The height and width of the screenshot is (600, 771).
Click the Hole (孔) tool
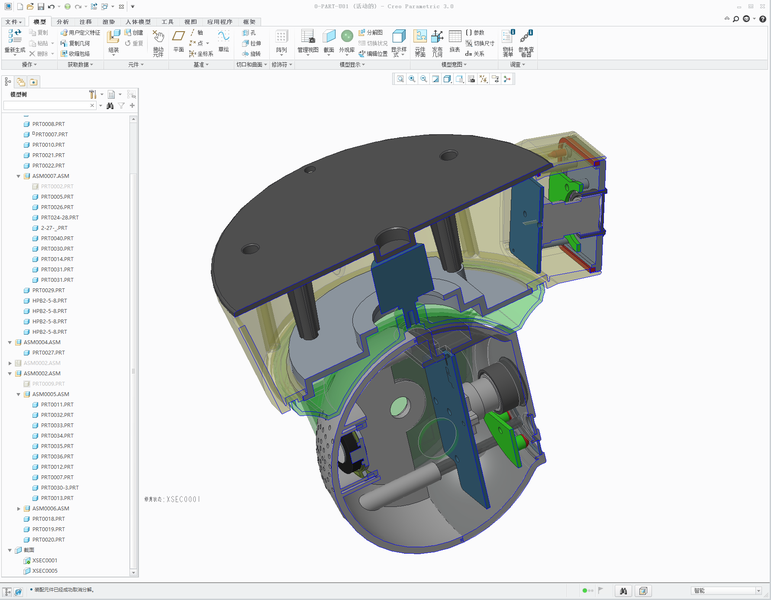(x=249, y=32)
